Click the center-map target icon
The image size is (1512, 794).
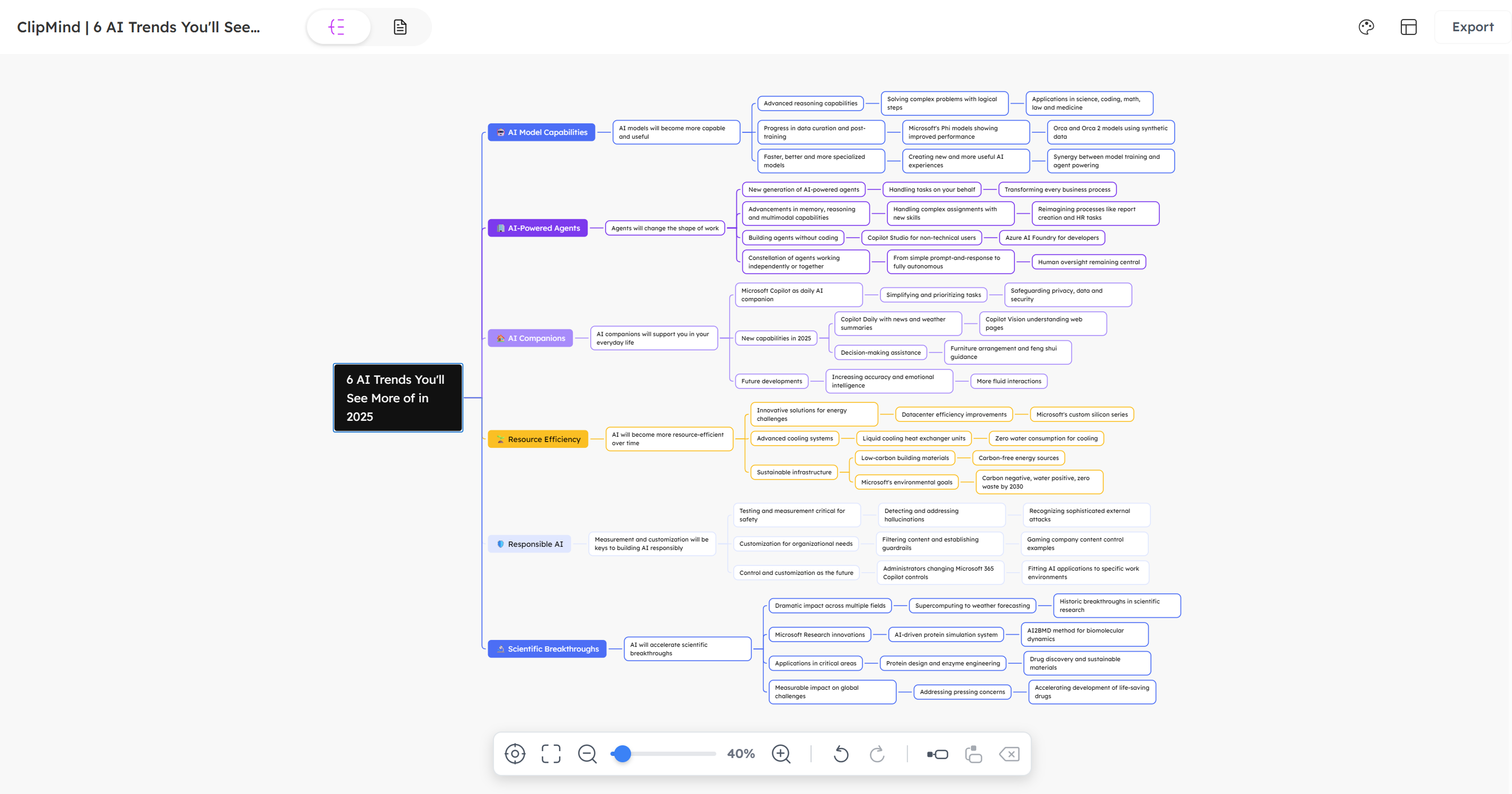pos(515,754)
